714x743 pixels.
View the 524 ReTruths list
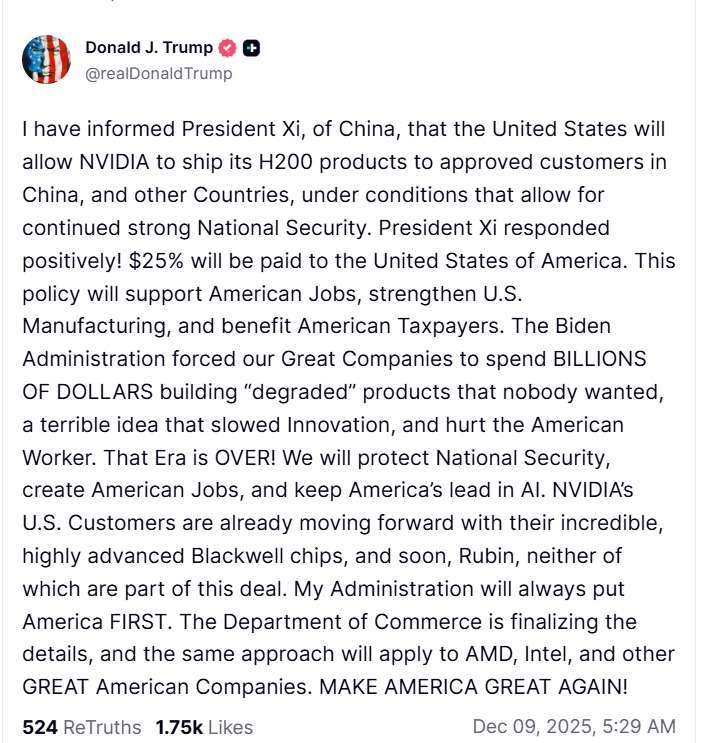82,727
